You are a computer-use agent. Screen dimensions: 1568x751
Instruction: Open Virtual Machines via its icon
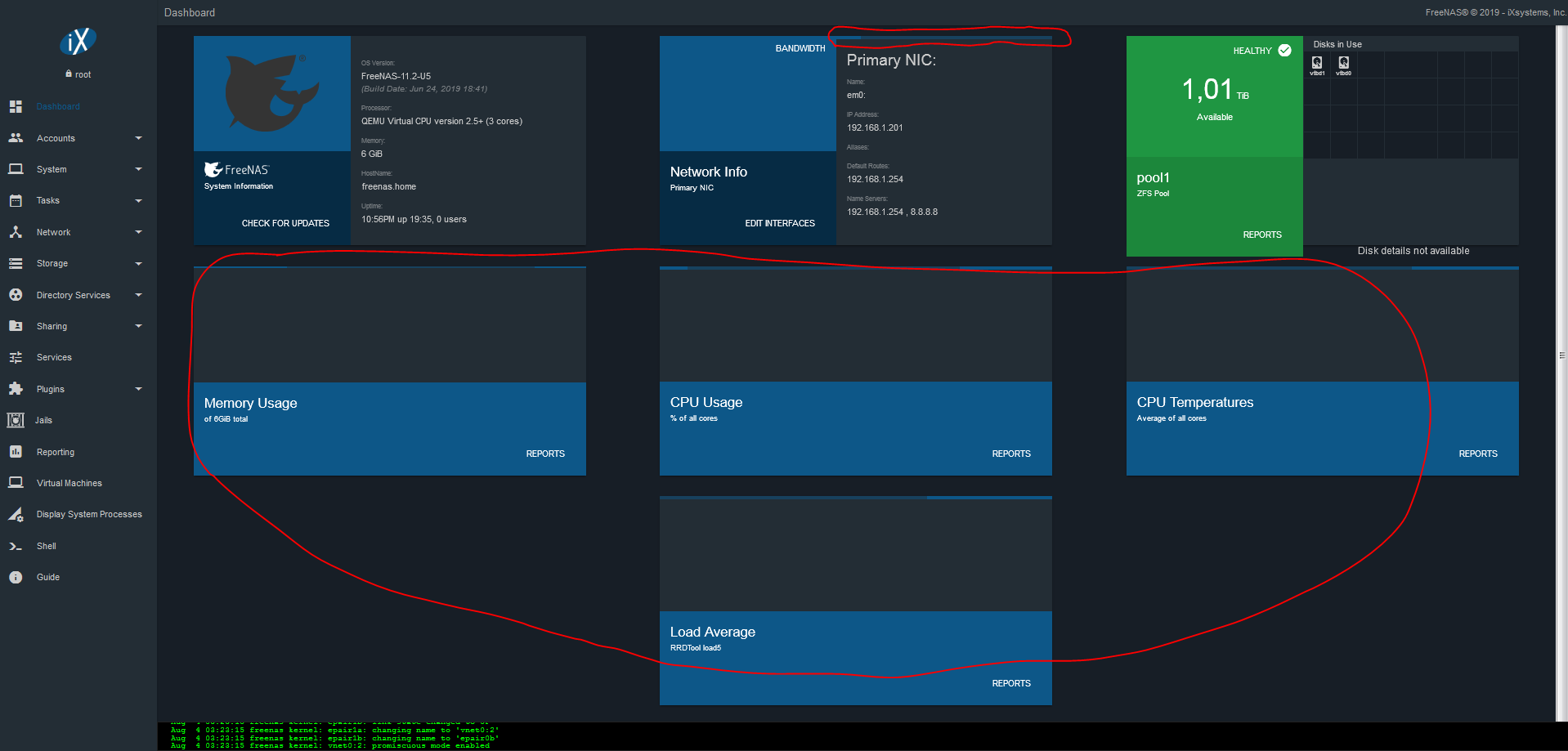click(16, 483)
